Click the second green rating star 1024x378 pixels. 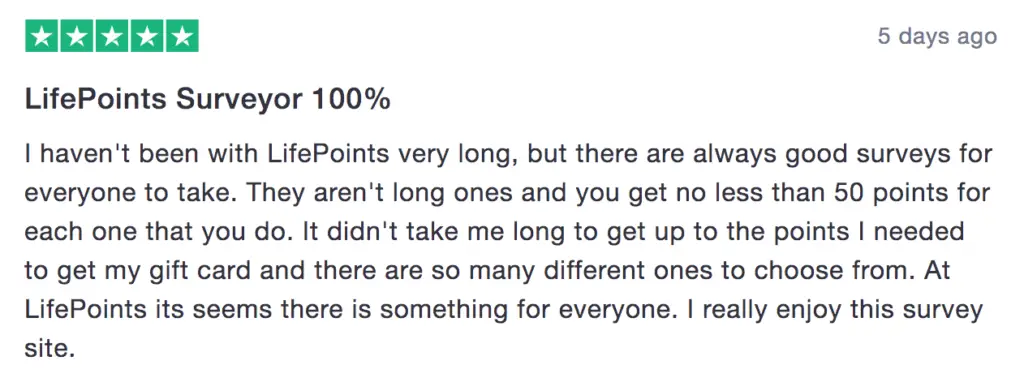tap(77, 37)
